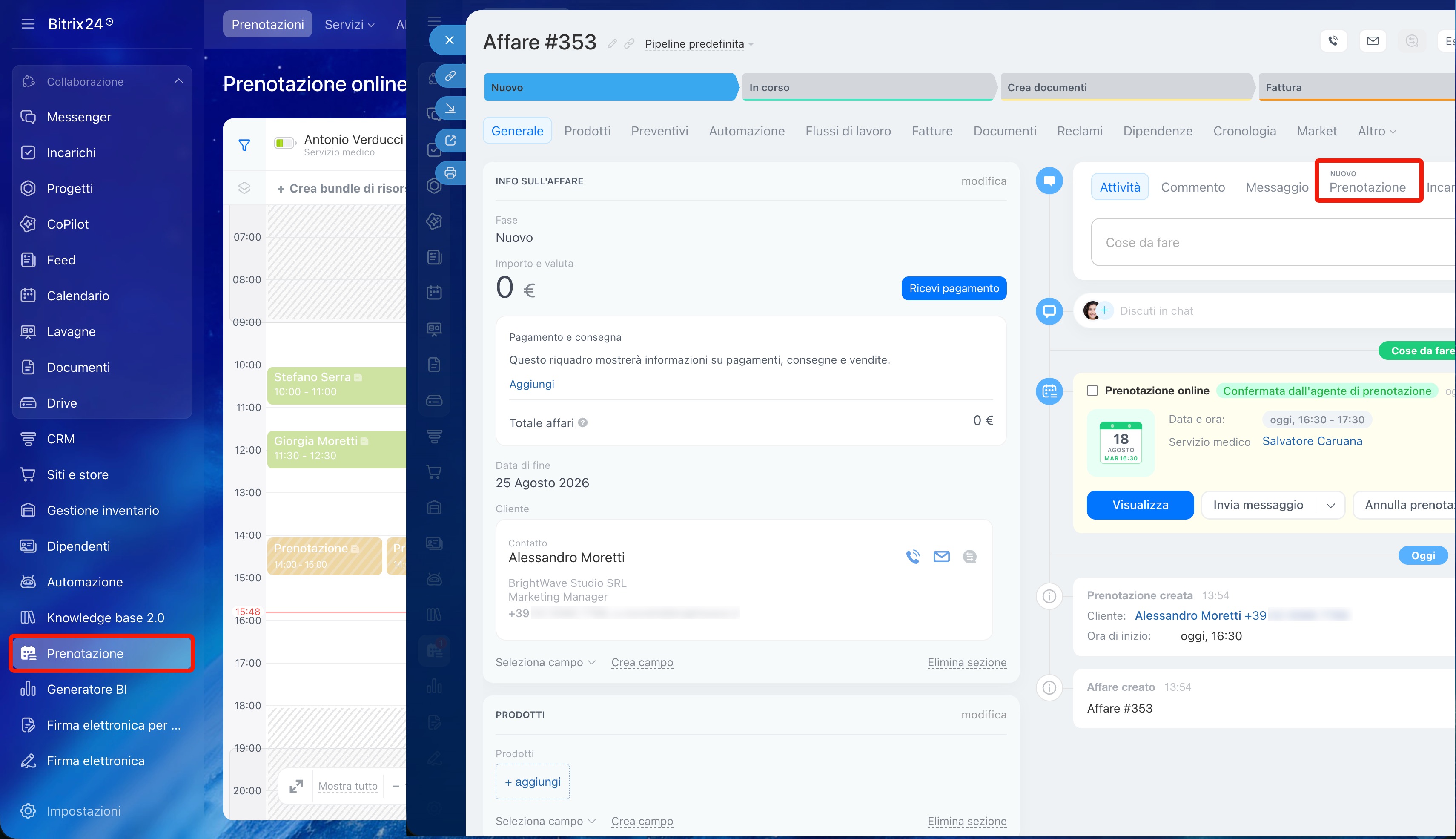Click + Crea bundle di risorse button
Image resolution: width=1456 pixels, height=839 pixels.
click(x=341, y=188)
